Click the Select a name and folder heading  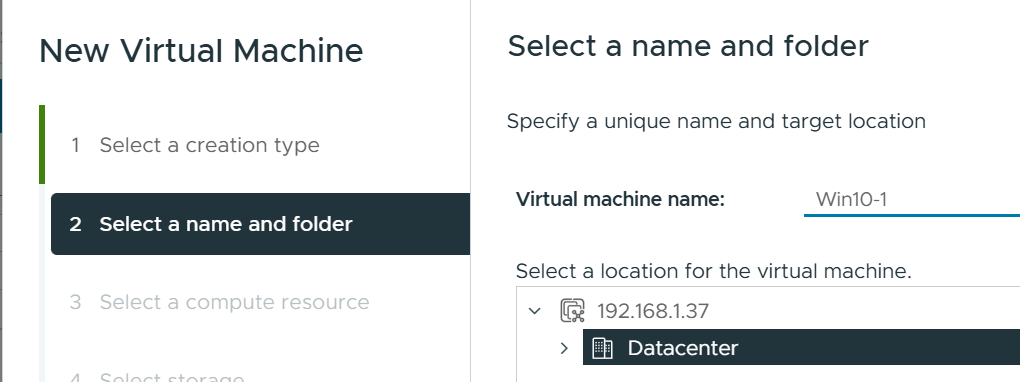pyautogui.click(x=688, y=46)
